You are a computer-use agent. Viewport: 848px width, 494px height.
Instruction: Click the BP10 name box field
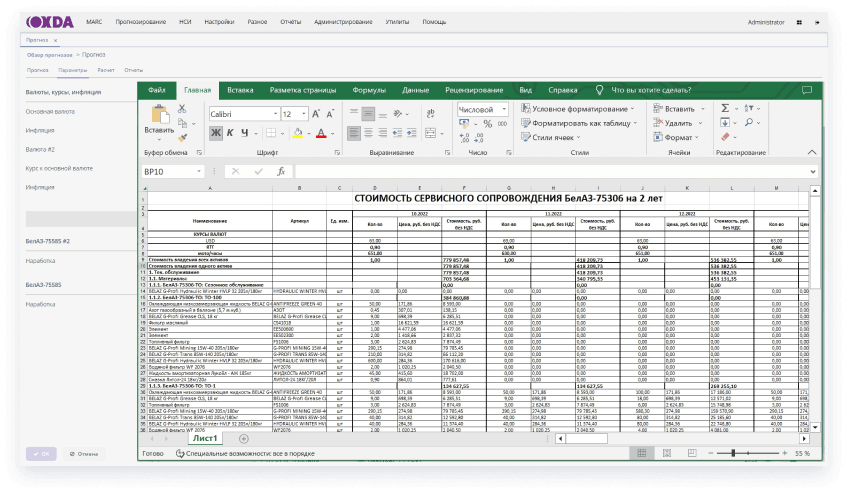173,172
